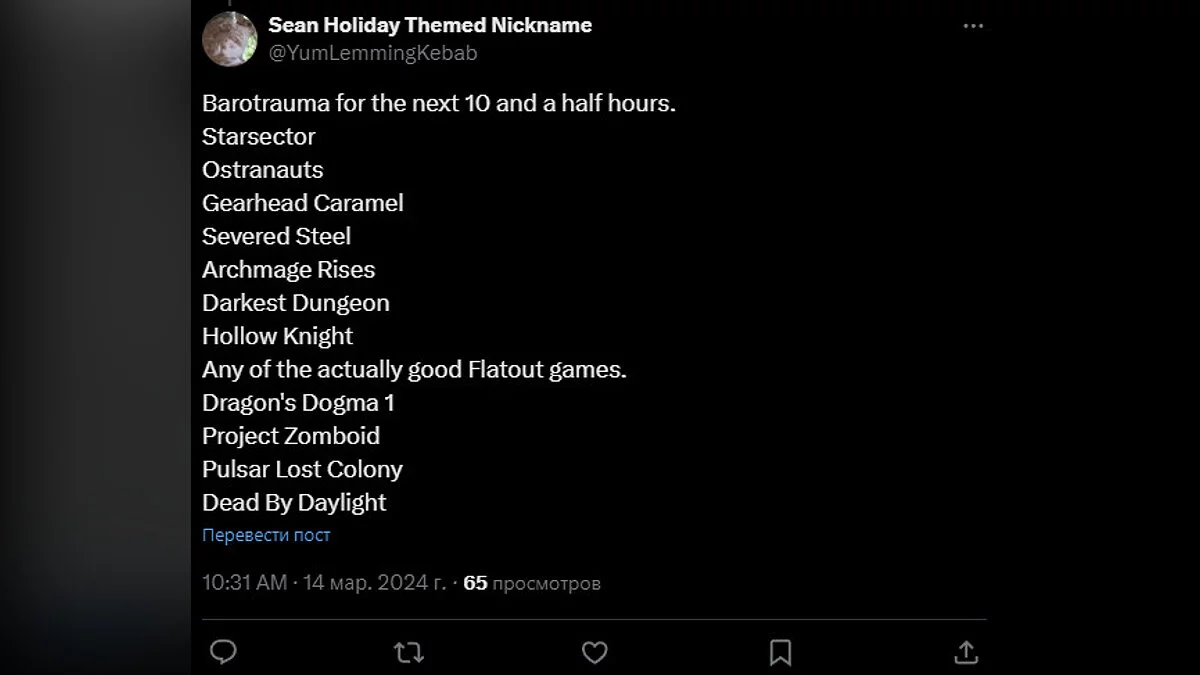
Task: Open Sean Holiday Themed Nickname's profile
Action: coord(430,25)
